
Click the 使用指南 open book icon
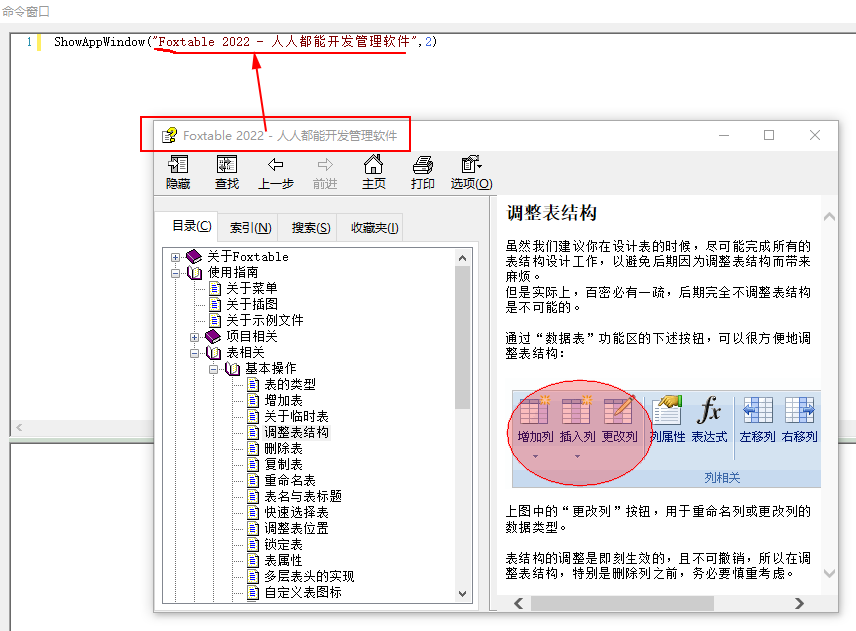click(x=194, y=272)
